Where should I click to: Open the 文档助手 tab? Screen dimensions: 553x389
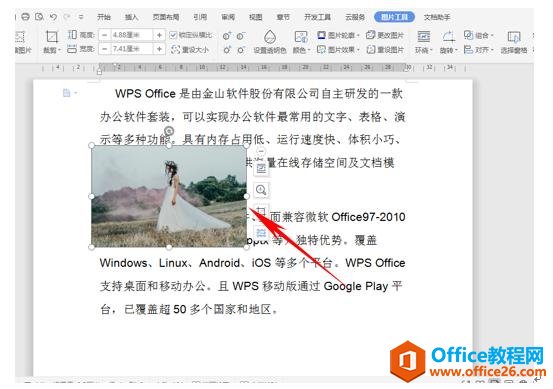tap(437, 17)
